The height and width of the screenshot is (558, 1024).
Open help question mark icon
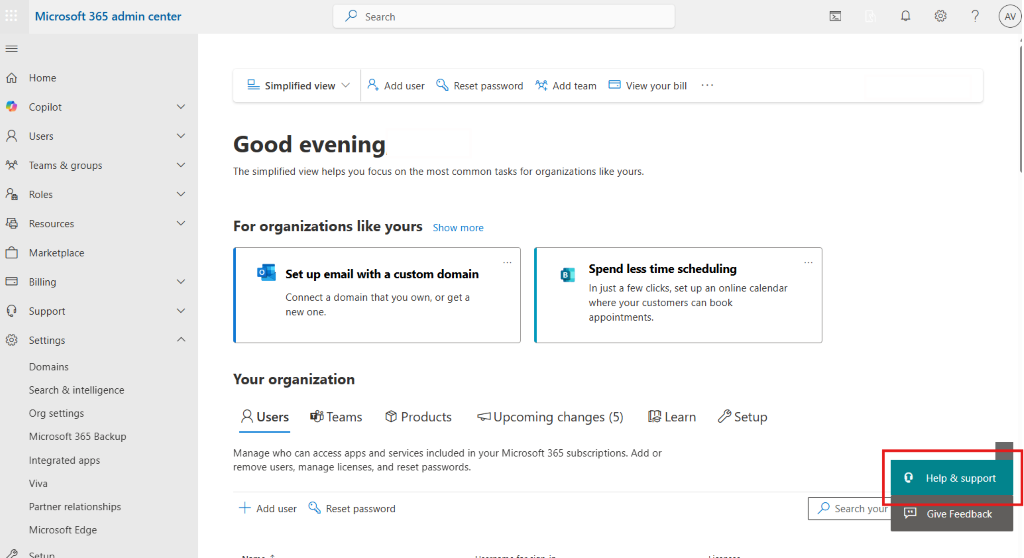tap(975, 16)
